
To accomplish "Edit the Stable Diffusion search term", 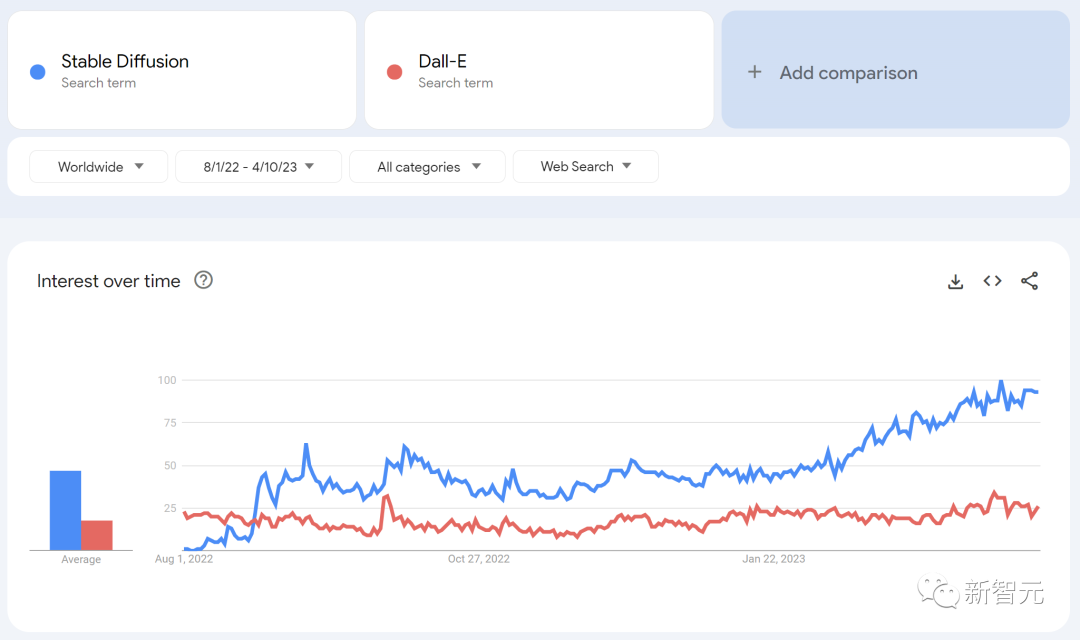I will point(125,62).
